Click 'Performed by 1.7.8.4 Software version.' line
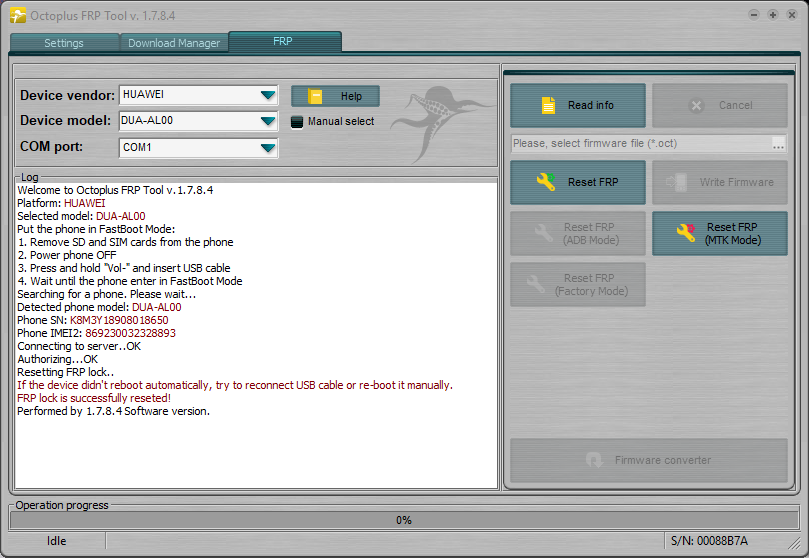The height and width of the screenshot is (558, 809). click(114, 412)
